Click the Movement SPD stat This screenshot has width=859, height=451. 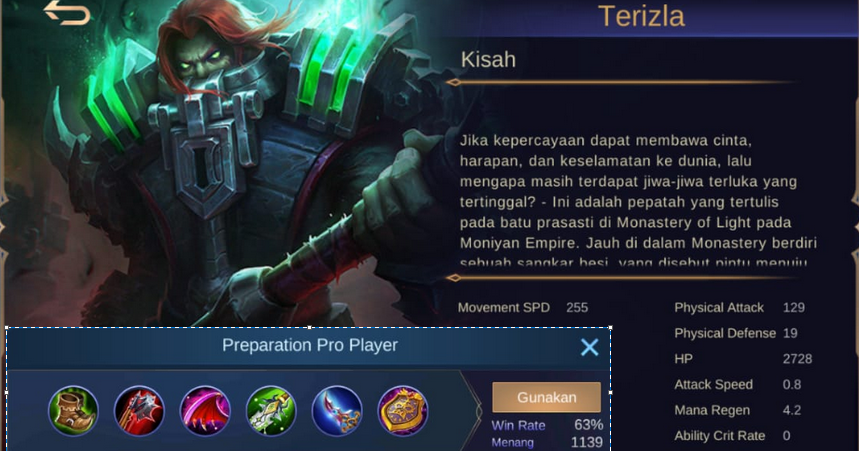click(x=523, y=307)
